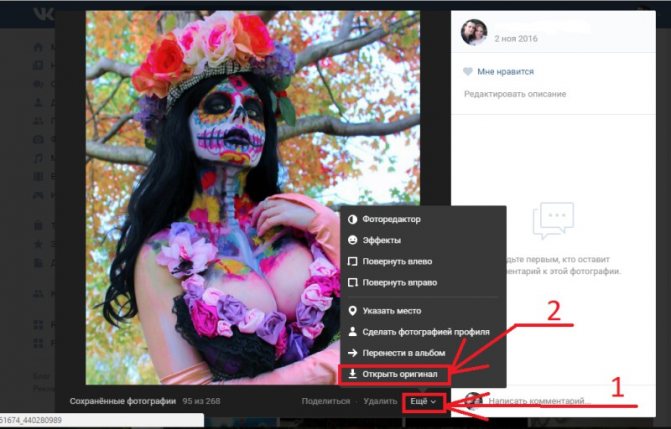Click the Повернуть влево rotate icon
This screenshot has width=671, height=429.
(x=351, y=261)
